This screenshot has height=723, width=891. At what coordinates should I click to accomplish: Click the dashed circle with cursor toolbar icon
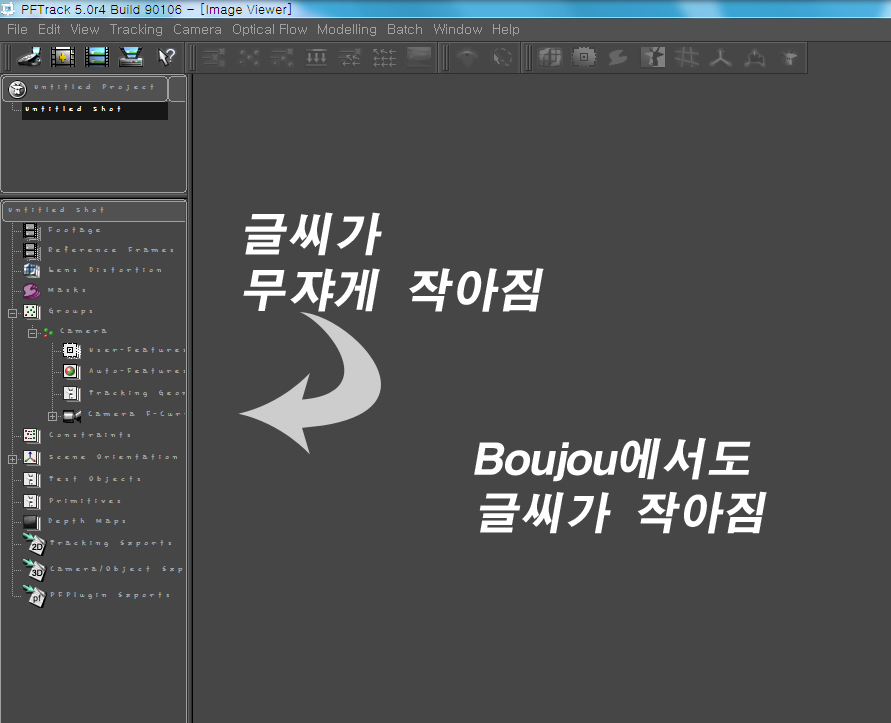pos(502,57)
